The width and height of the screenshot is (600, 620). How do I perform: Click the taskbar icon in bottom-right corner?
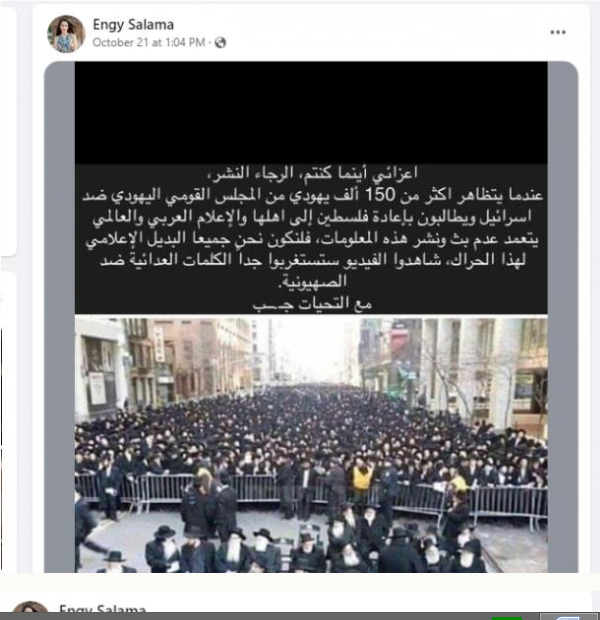point(569,617)
